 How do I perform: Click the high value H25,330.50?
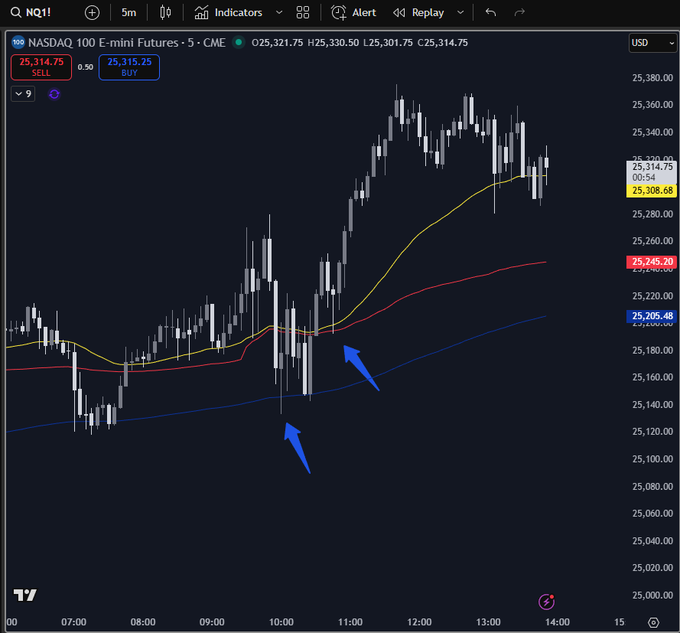tap(333, 42)
